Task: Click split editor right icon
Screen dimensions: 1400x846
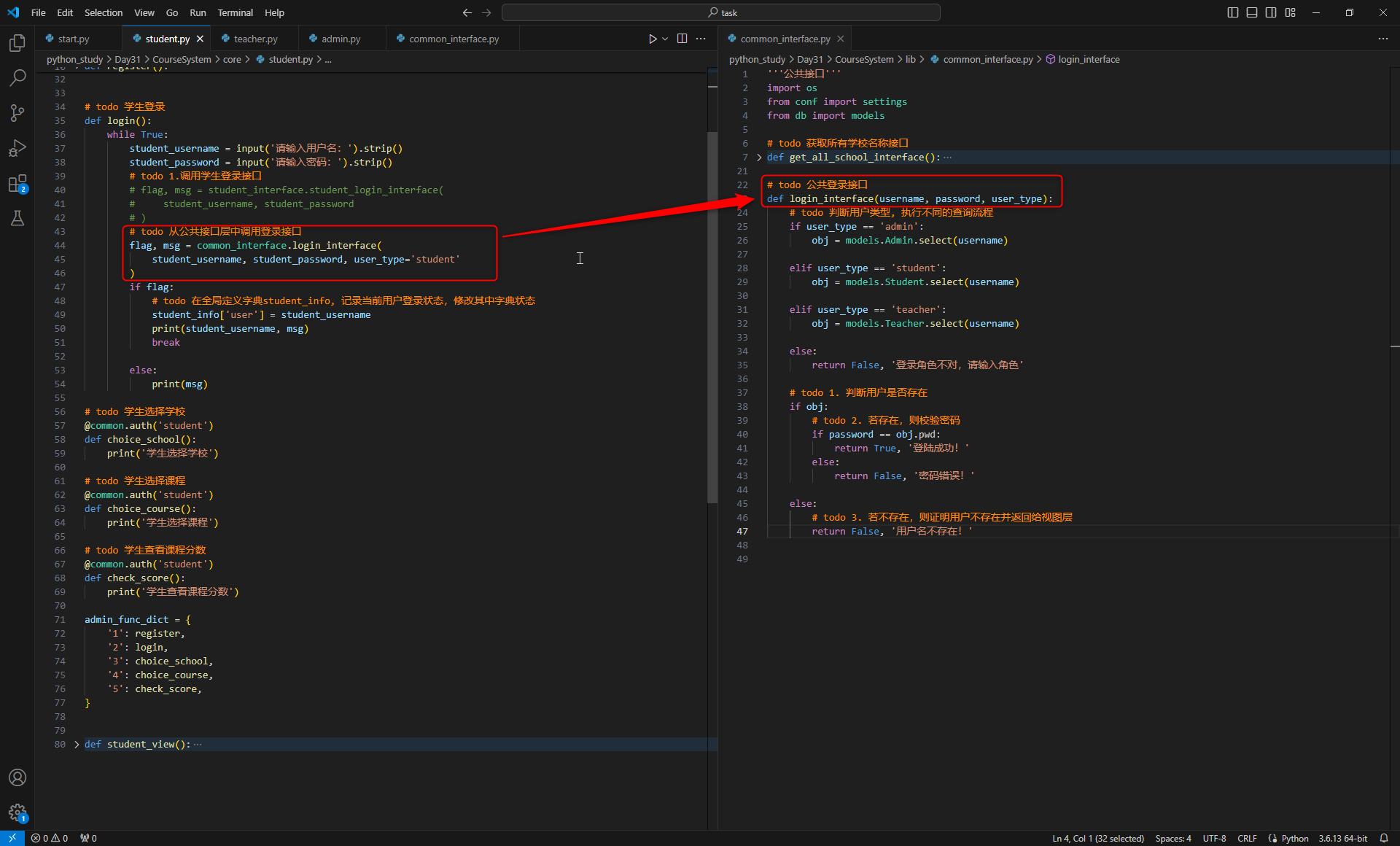Action: tap(682, 39)
